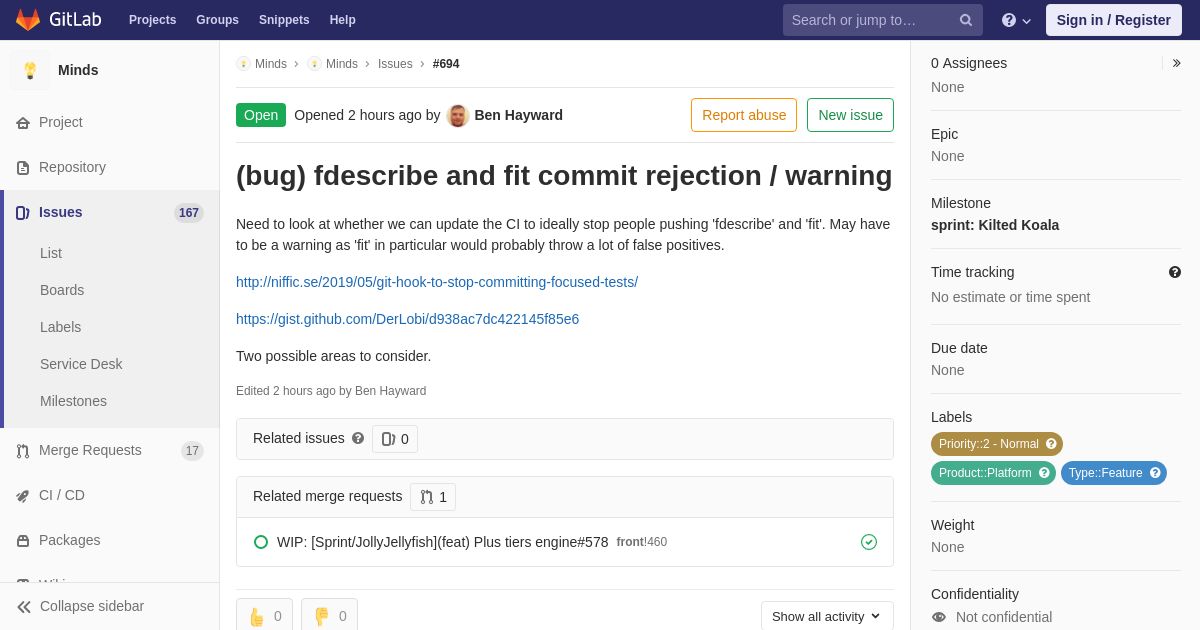Click the Minds project name in sidebar

tap(78, 70)
